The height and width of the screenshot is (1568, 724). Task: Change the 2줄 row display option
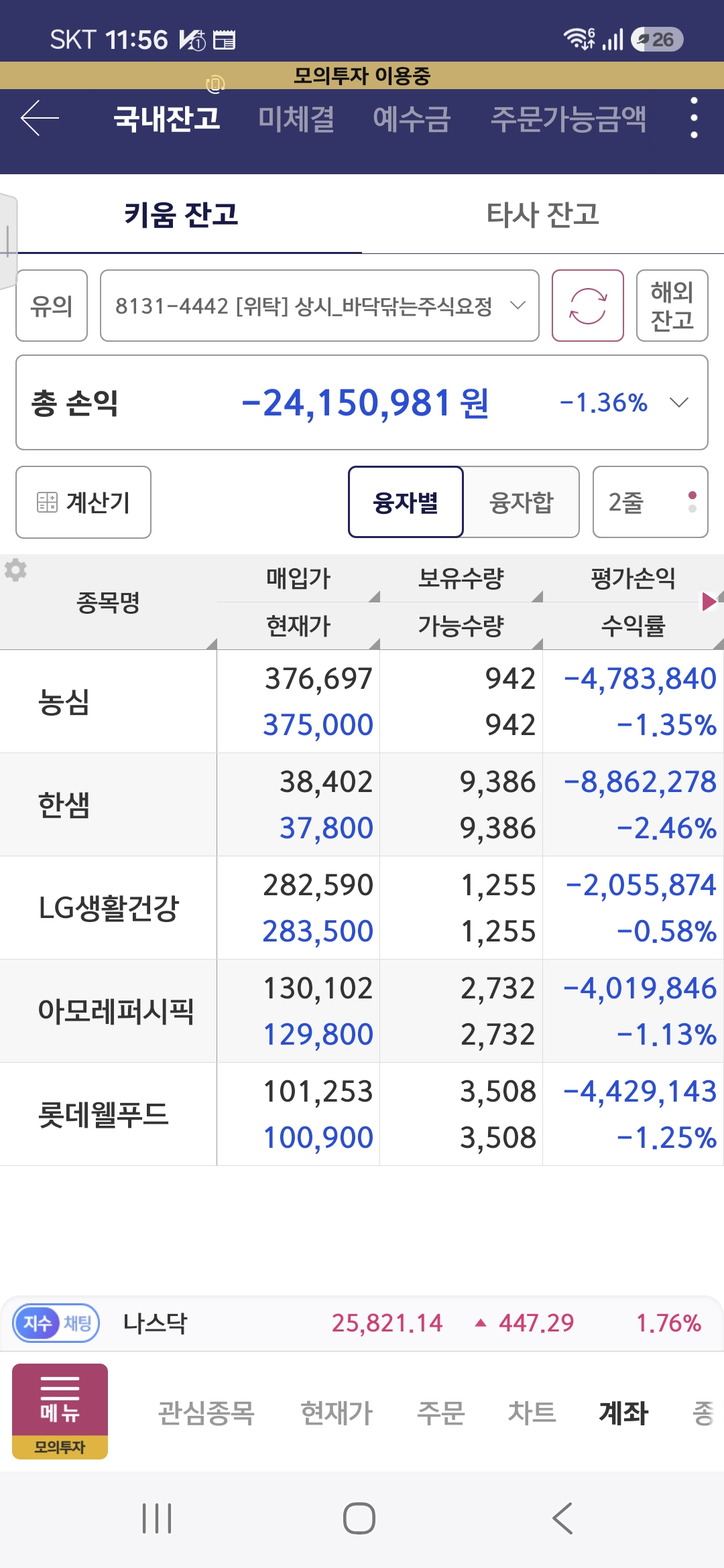(x=650, y=502)
